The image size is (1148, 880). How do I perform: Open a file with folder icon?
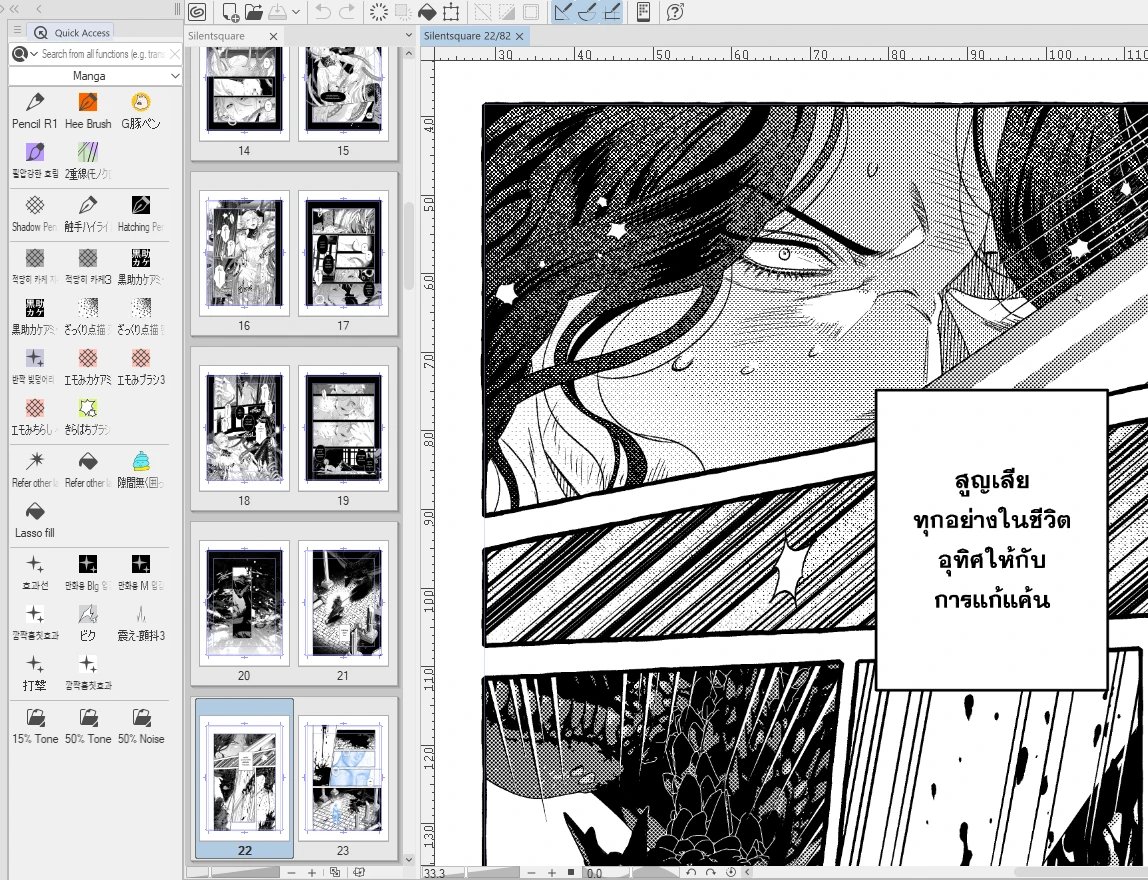(x=253, y=12)
